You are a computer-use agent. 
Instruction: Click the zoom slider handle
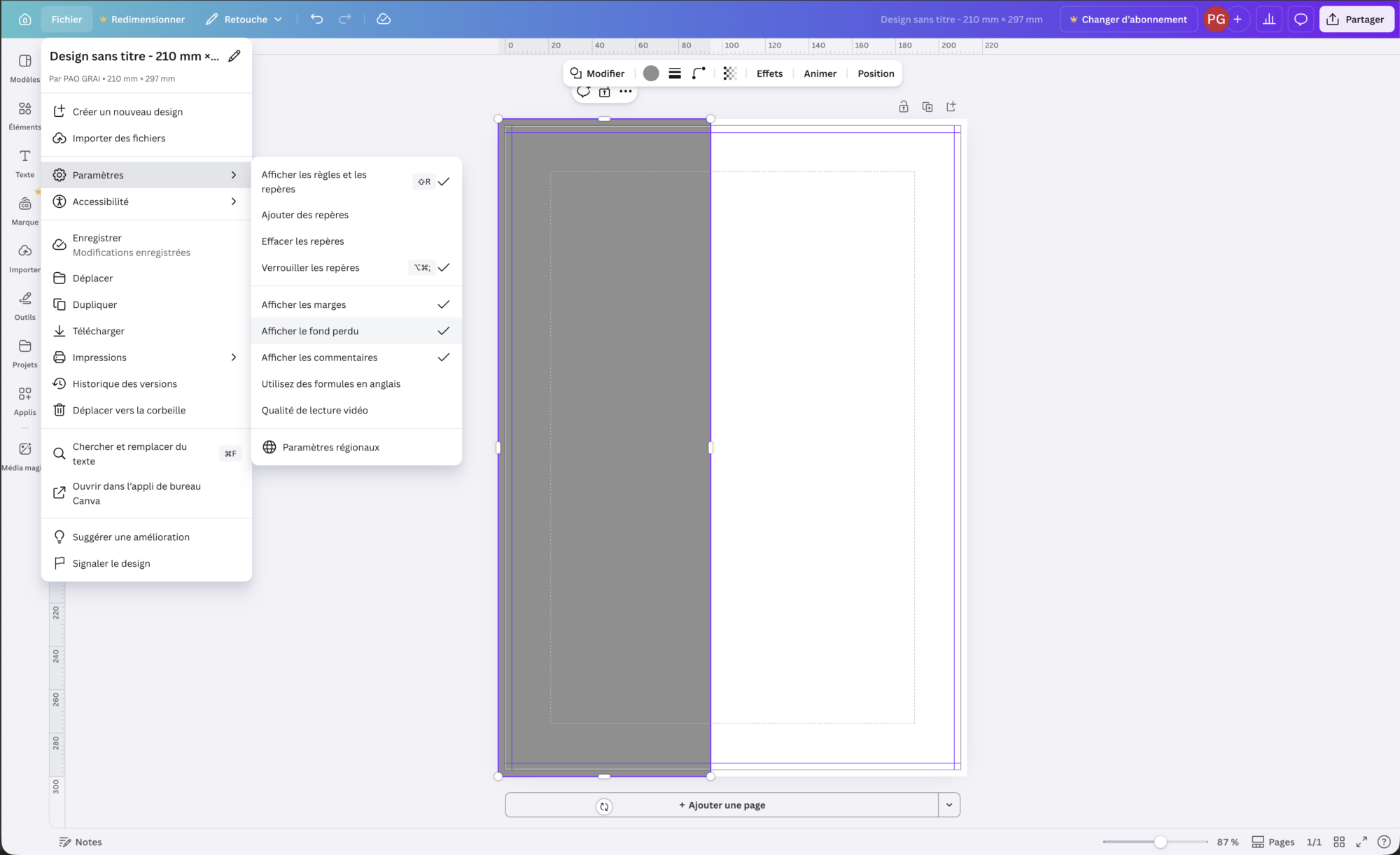coord(1160,842)
